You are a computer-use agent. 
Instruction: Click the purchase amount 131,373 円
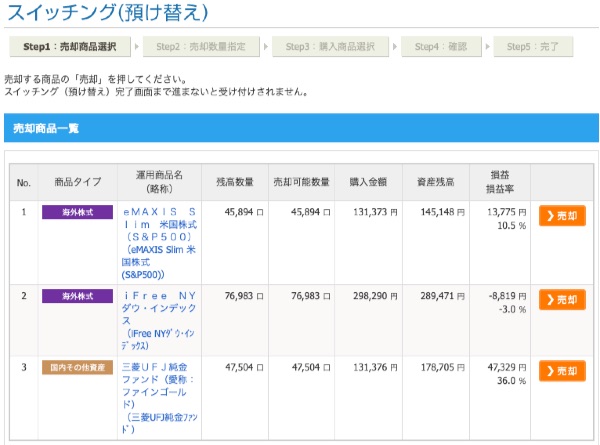coord(375,212)
